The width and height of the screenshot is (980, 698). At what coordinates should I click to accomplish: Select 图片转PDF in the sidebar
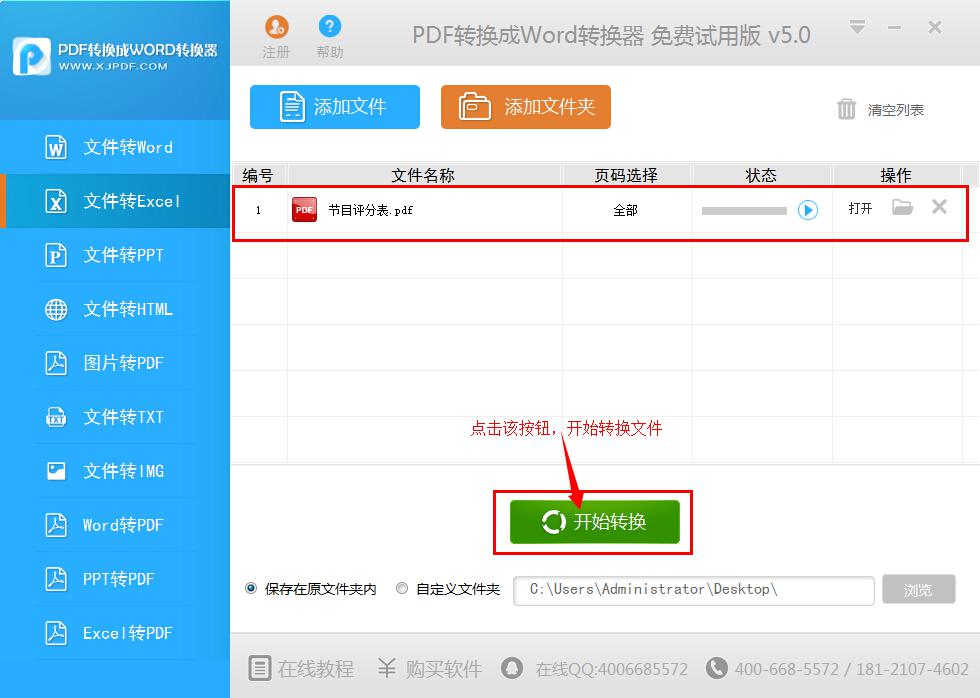coord(115,363)
